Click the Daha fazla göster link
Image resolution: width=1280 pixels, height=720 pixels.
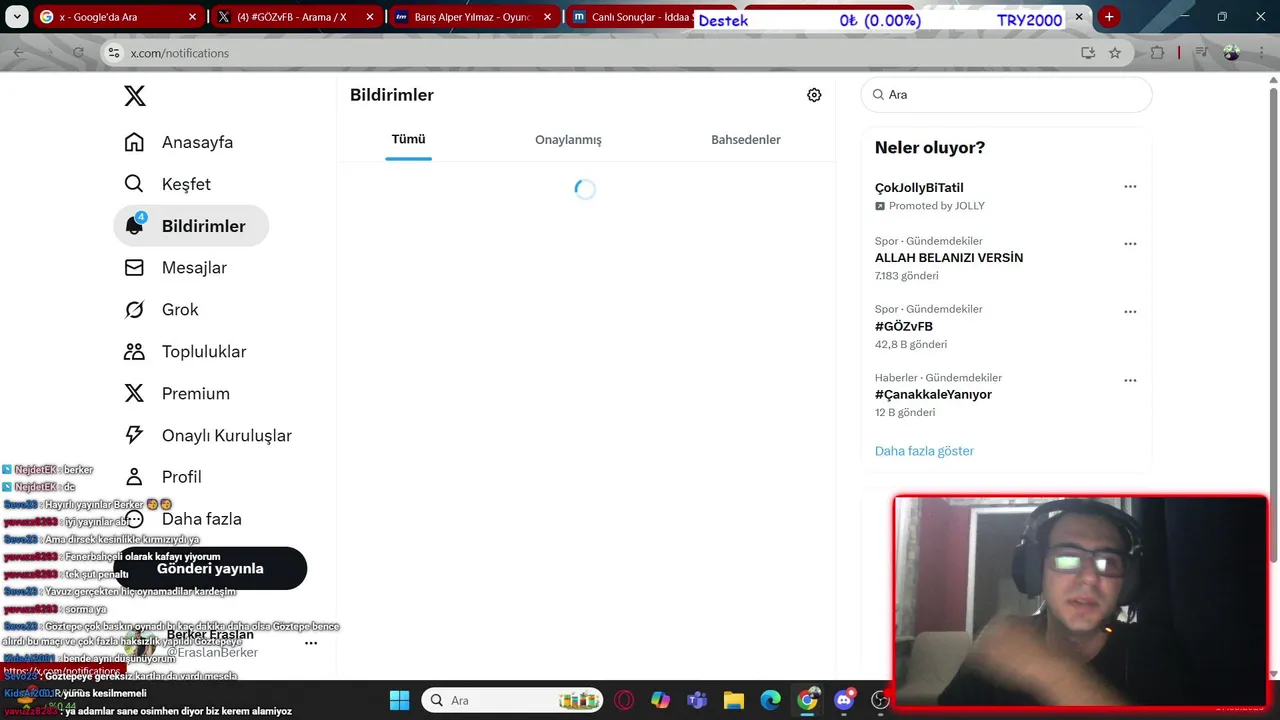924,451
